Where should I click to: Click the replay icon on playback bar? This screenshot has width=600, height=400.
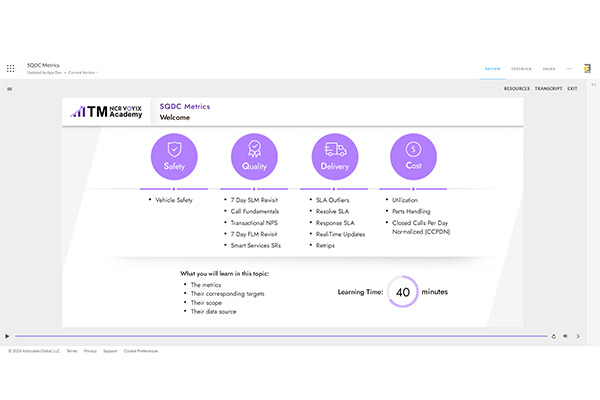554,336
